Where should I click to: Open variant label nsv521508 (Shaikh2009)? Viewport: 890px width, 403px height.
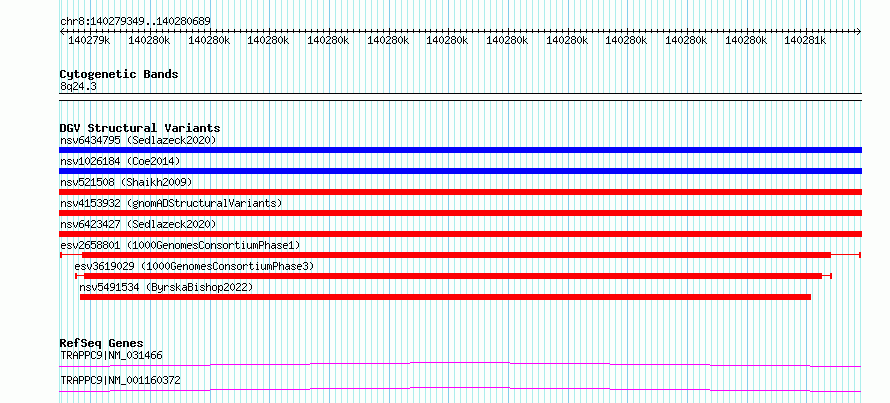point(126,182)
